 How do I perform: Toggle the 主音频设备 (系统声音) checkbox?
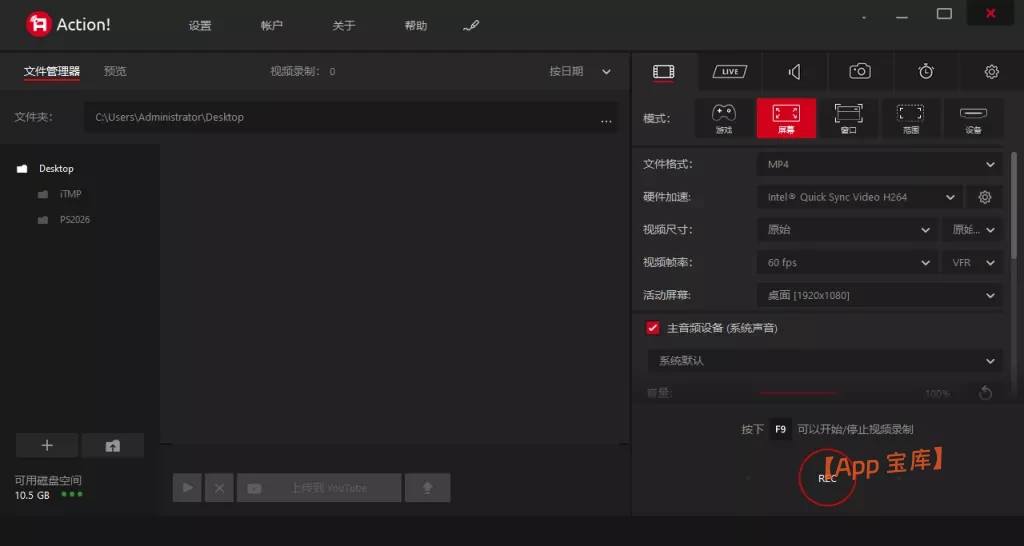pyautogui.click(x=652, y=328)
